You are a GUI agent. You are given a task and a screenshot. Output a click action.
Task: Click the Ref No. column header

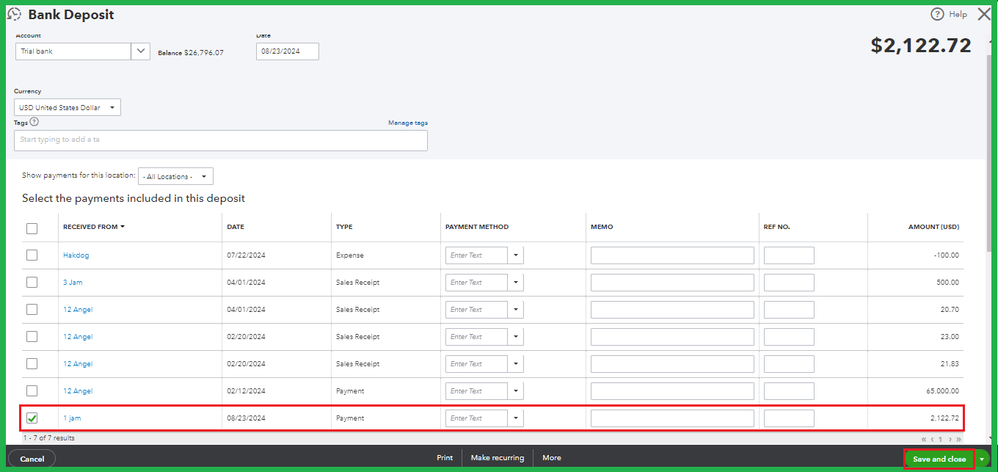click(777, 227)
